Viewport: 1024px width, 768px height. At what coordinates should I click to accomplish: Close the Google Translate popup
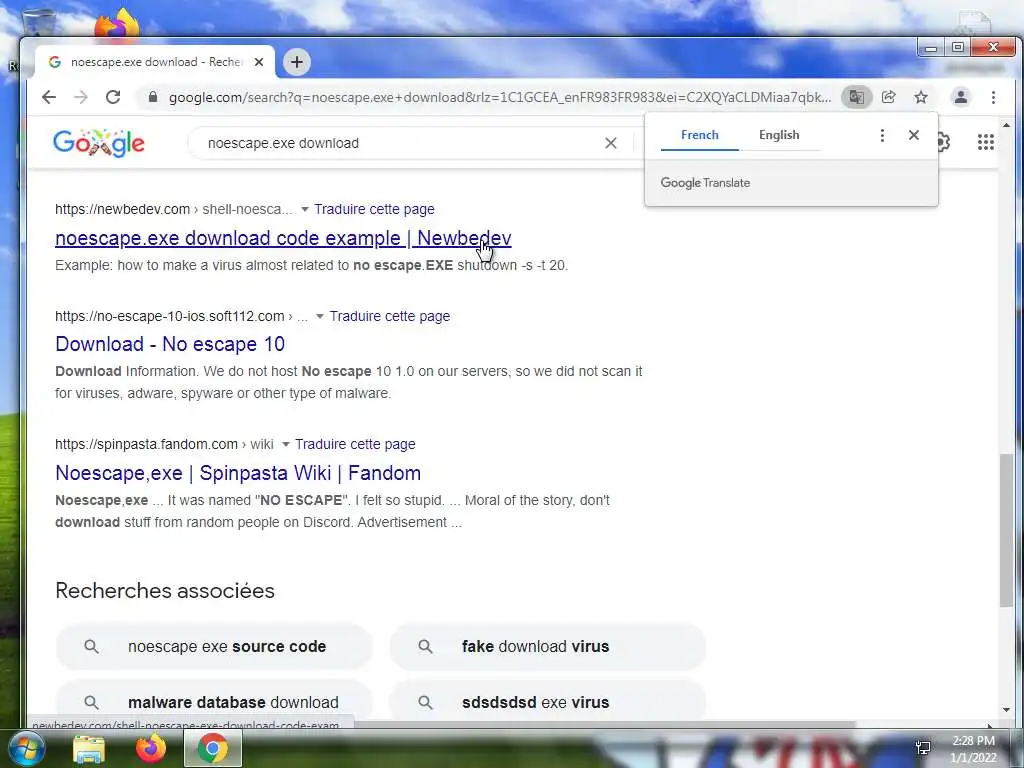914,135
